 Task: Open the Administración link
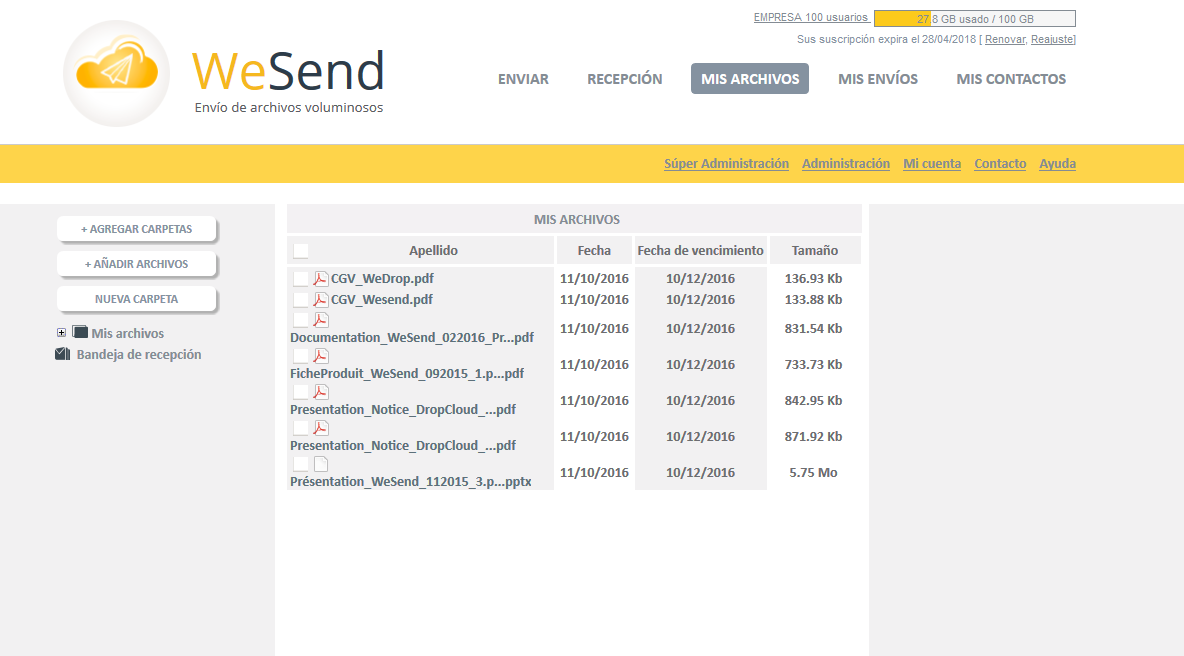[846, 163]
